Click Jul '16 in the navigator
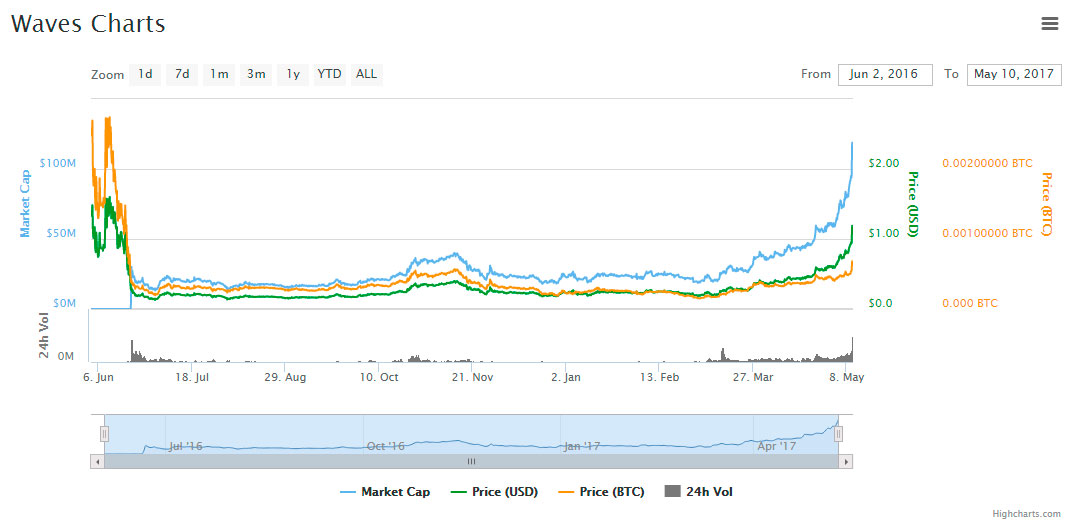 point(186,446)
